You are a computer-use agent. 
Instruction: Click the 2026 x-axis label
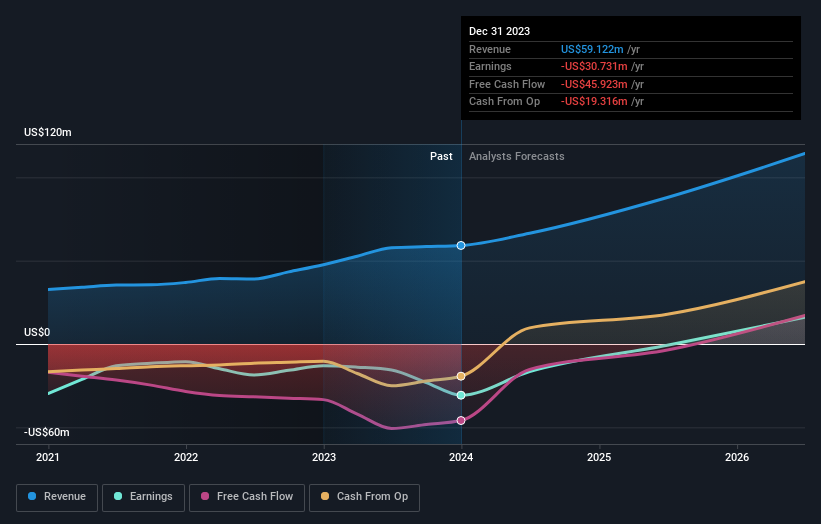point(737,457)
